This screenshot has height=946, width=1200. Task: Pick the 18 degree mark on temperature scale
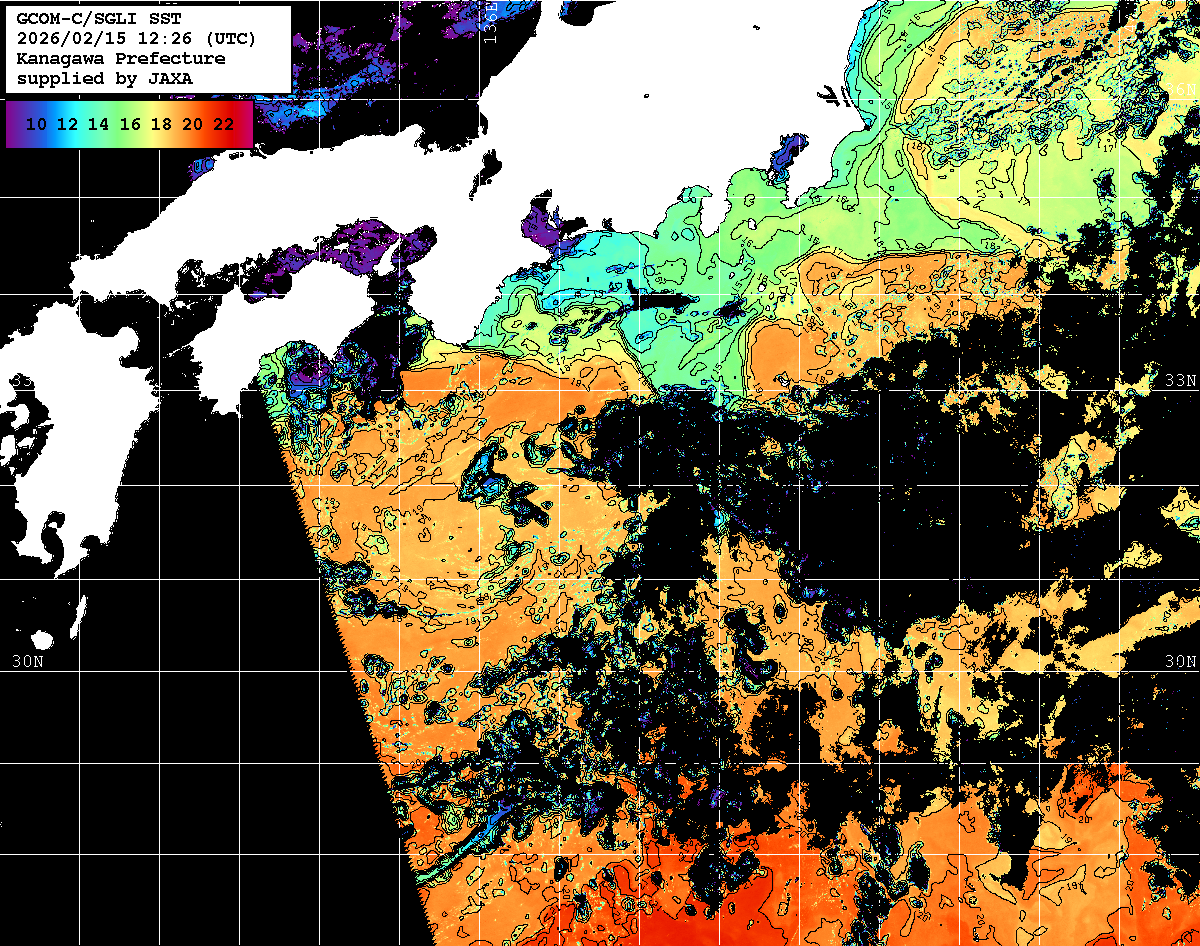[161, 125]
